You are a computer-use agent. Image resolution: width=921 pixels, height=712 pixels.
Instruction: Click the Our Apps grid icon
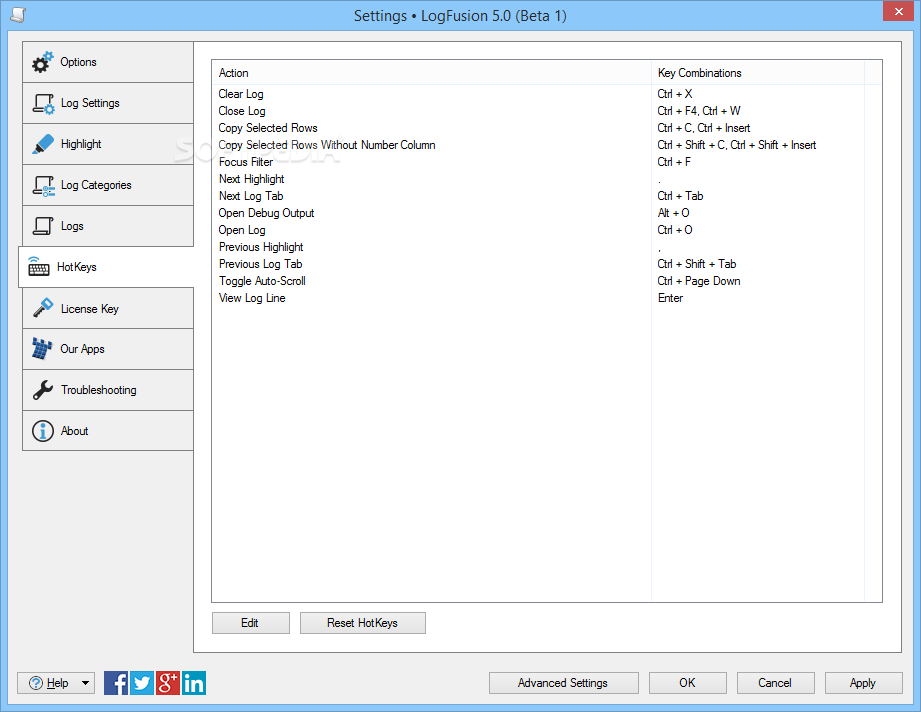[42, 349]
